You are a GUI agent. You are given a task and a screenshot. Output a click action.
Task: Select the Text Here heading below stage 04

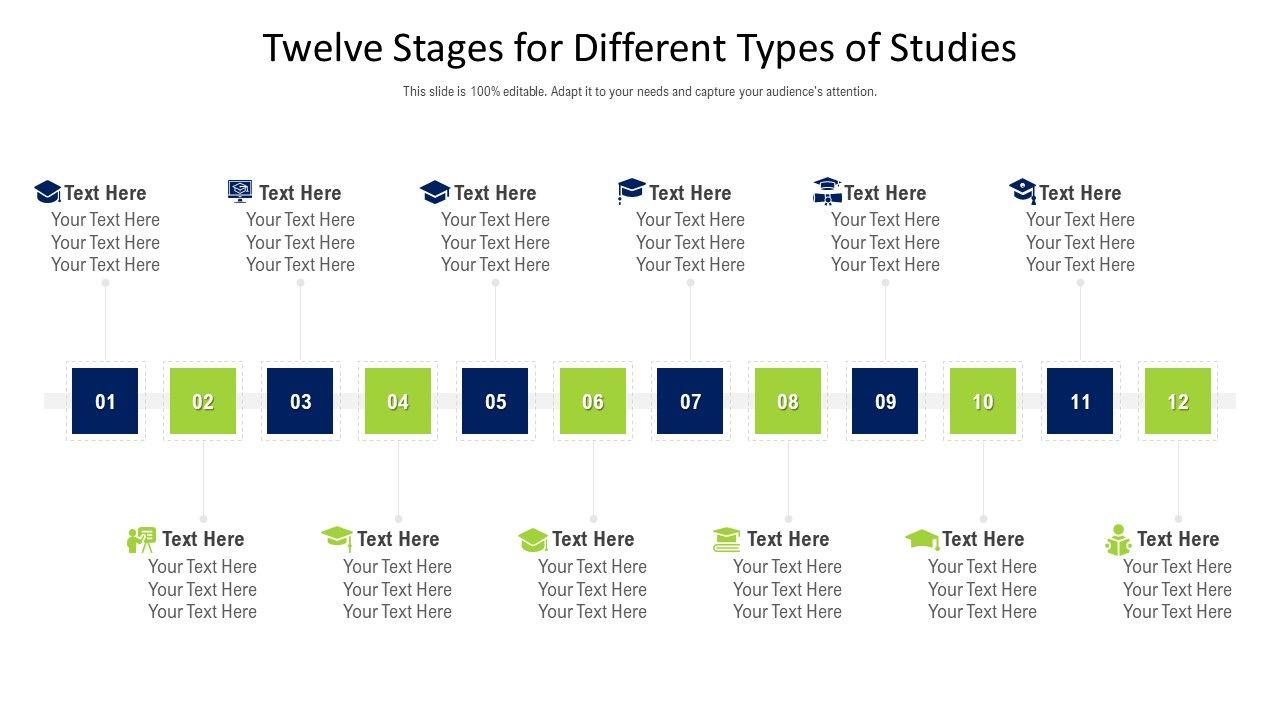[x=398, y=539]
